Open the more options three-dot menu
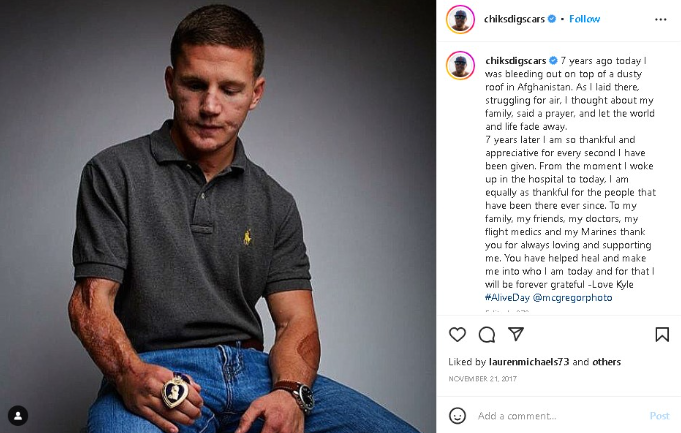The image size is (681, 433). click(660, 19)
